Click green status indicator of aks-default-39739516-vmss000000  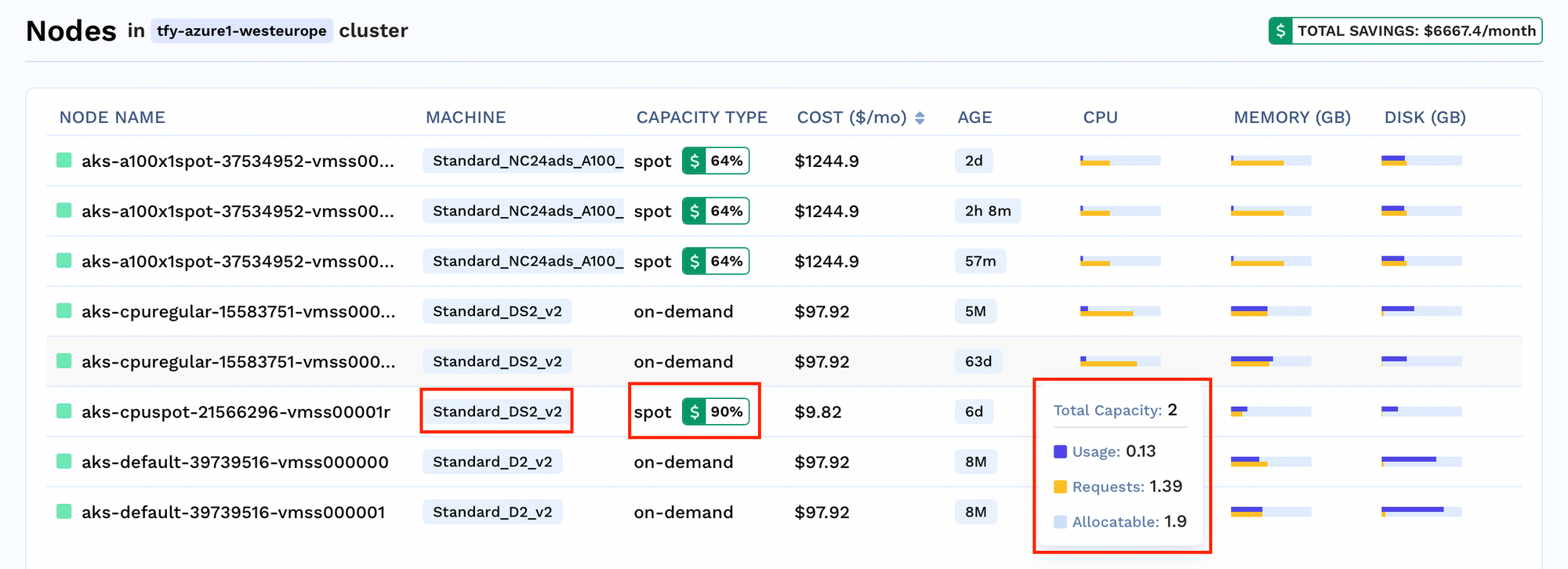[x=64, y=462]
